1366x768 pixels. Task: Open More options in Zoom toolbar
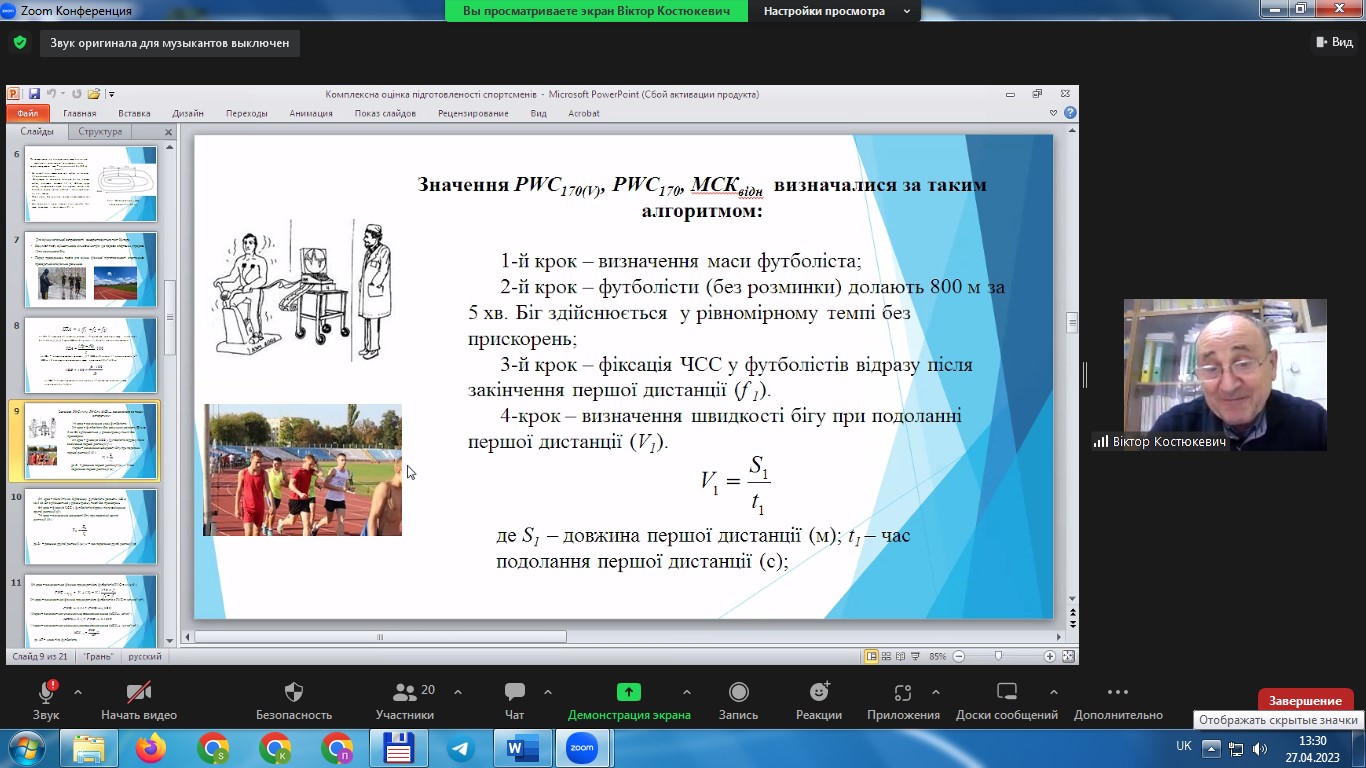1118,693
